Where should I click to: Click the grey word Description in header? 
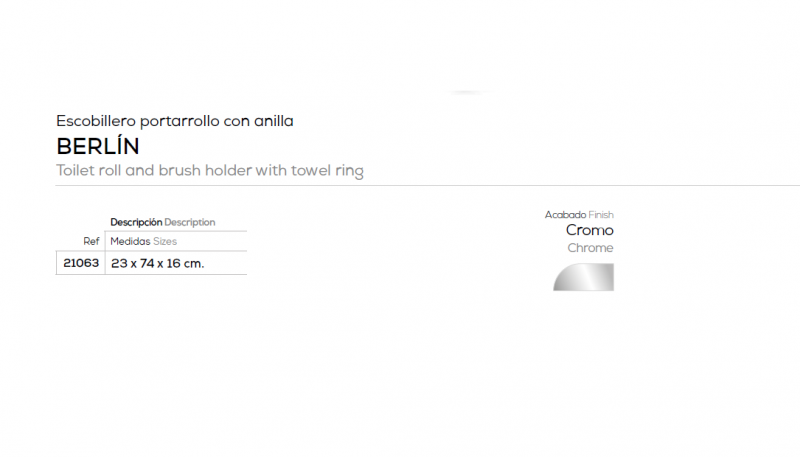pos(190,222)
